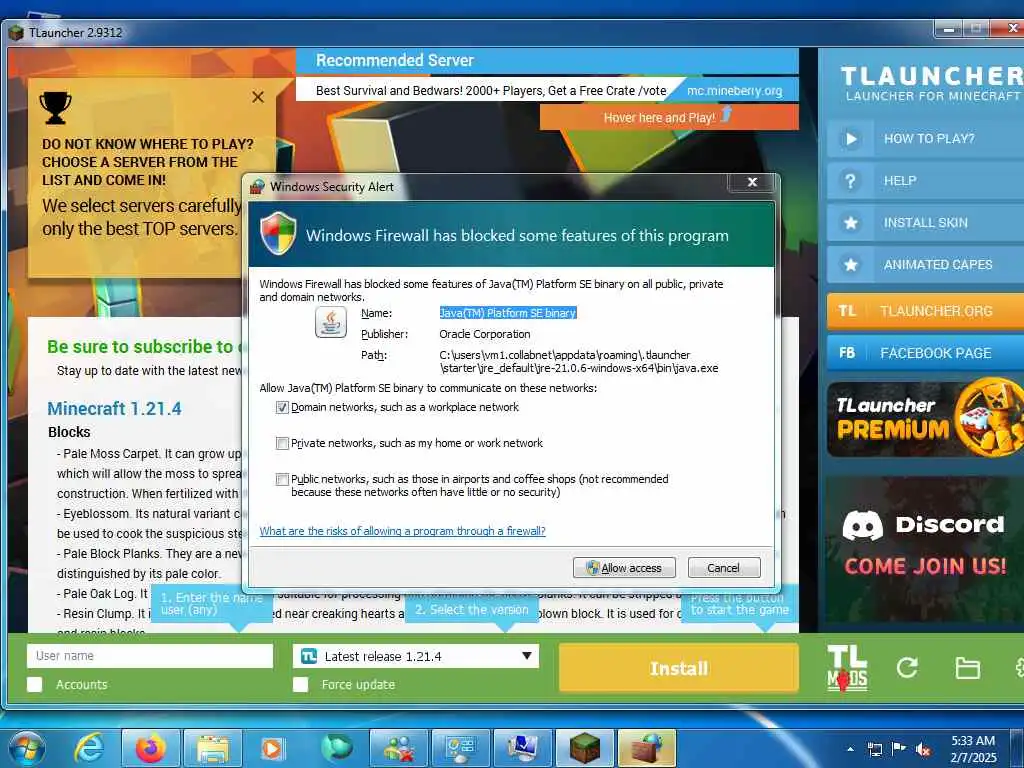Click the remote desktop monitor taskbar icon
1024x768 pixels.
coord(522,748)
